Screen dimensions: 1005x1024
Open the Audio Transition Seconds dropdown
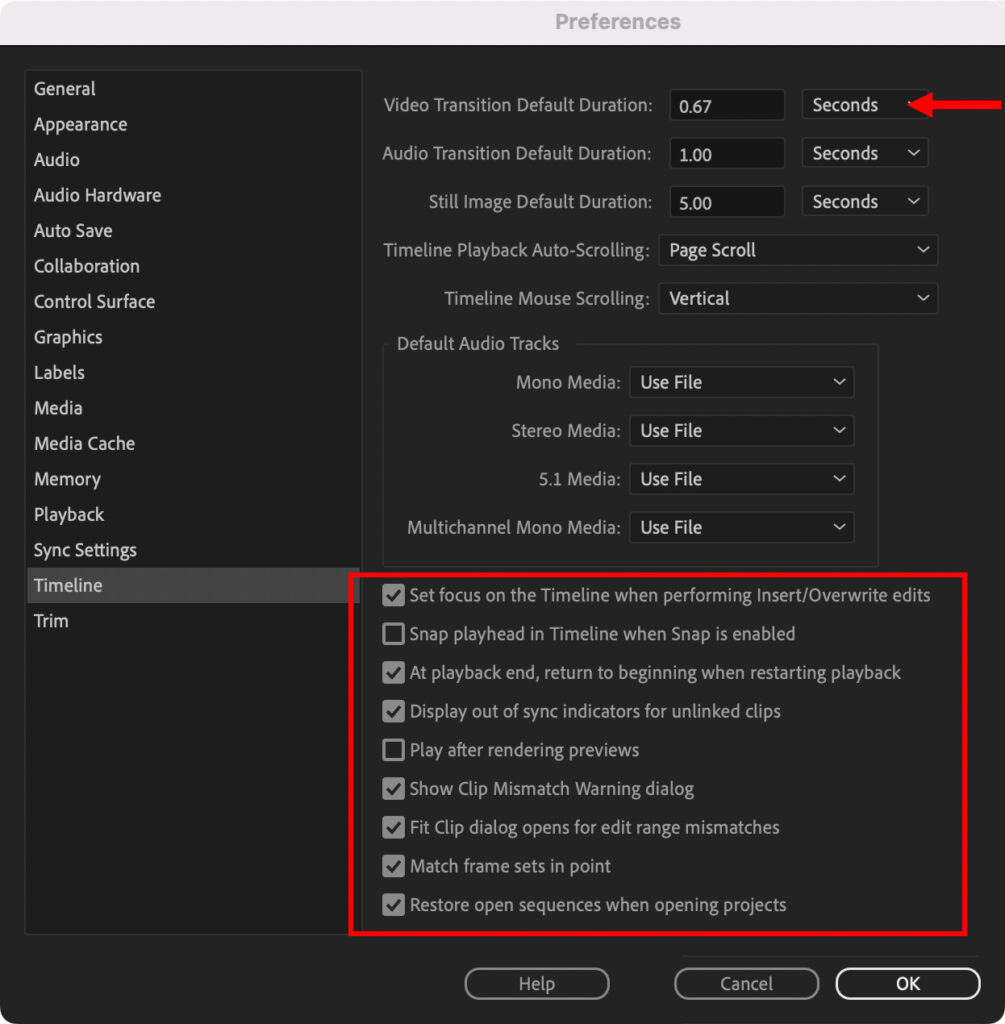pos(865,152)
